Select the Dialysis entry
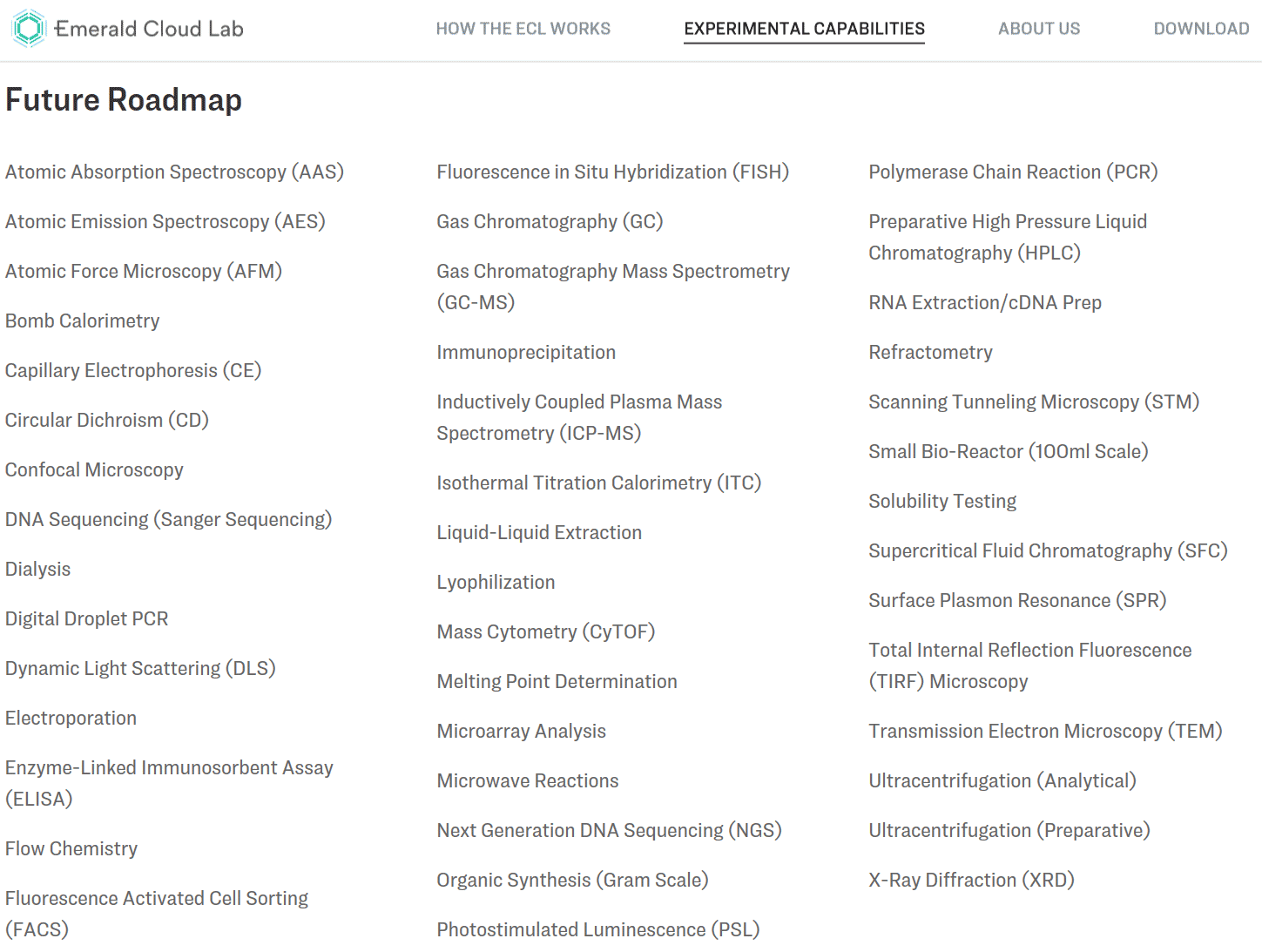 (x=38, y=570)
